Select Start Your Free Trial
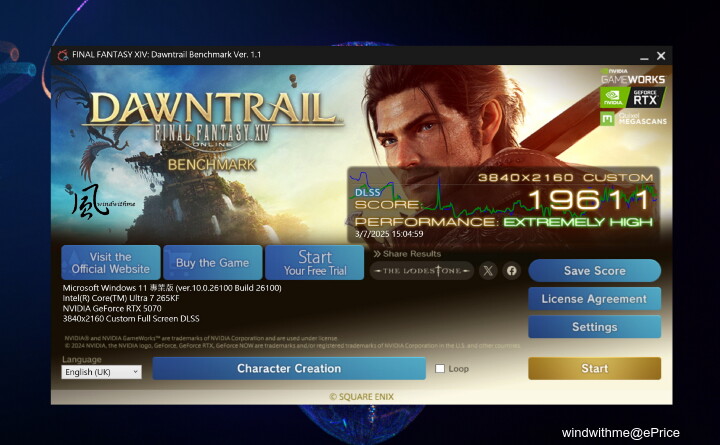 tap(315, 263)
